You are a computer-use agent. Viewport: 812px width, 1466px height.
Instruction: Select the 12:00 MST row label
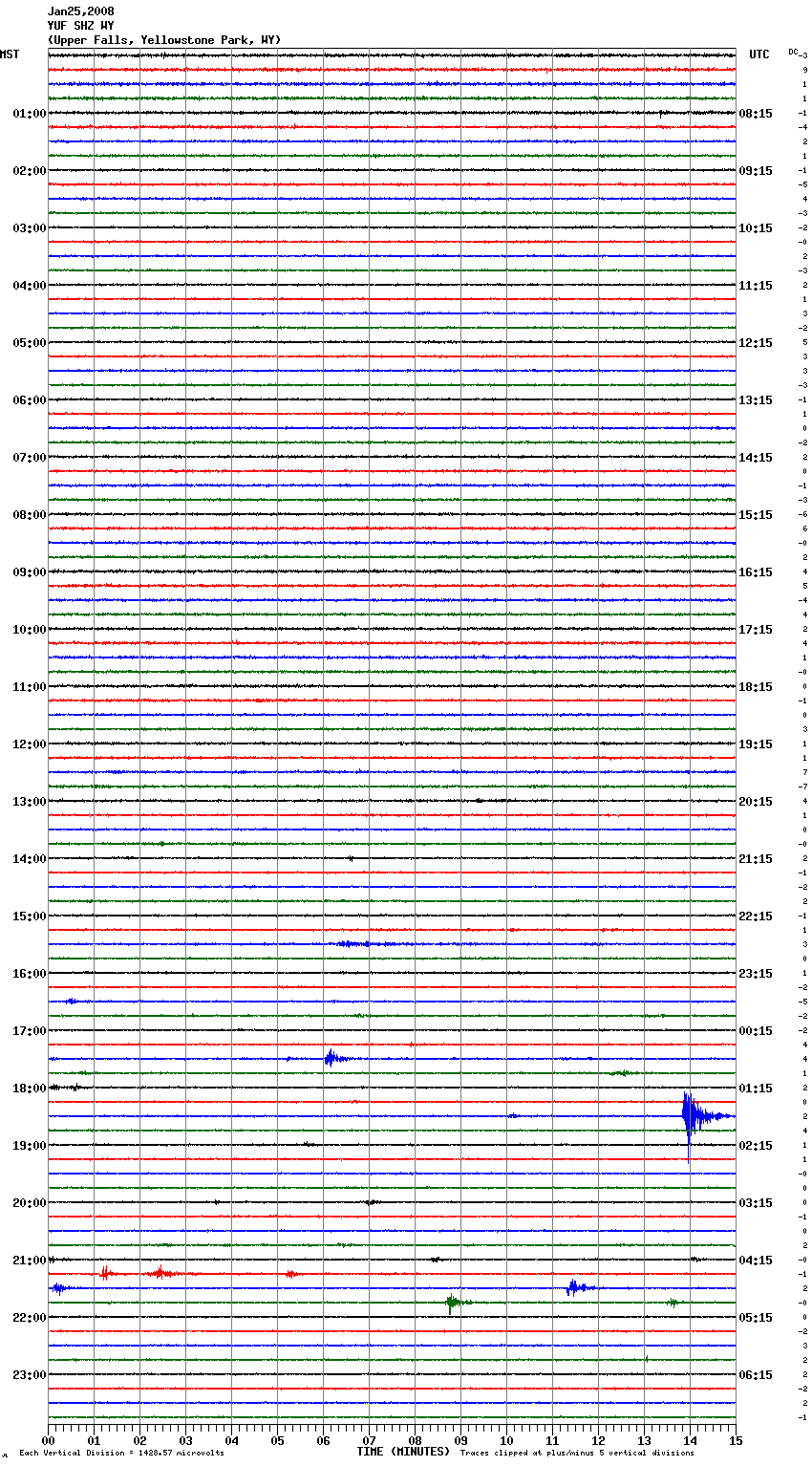point(30,744)
